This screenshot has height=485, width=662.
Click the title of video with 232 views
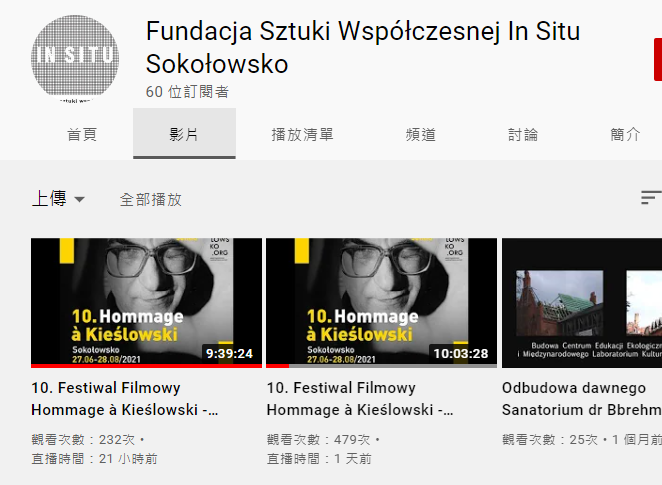(x=125, y=398)
